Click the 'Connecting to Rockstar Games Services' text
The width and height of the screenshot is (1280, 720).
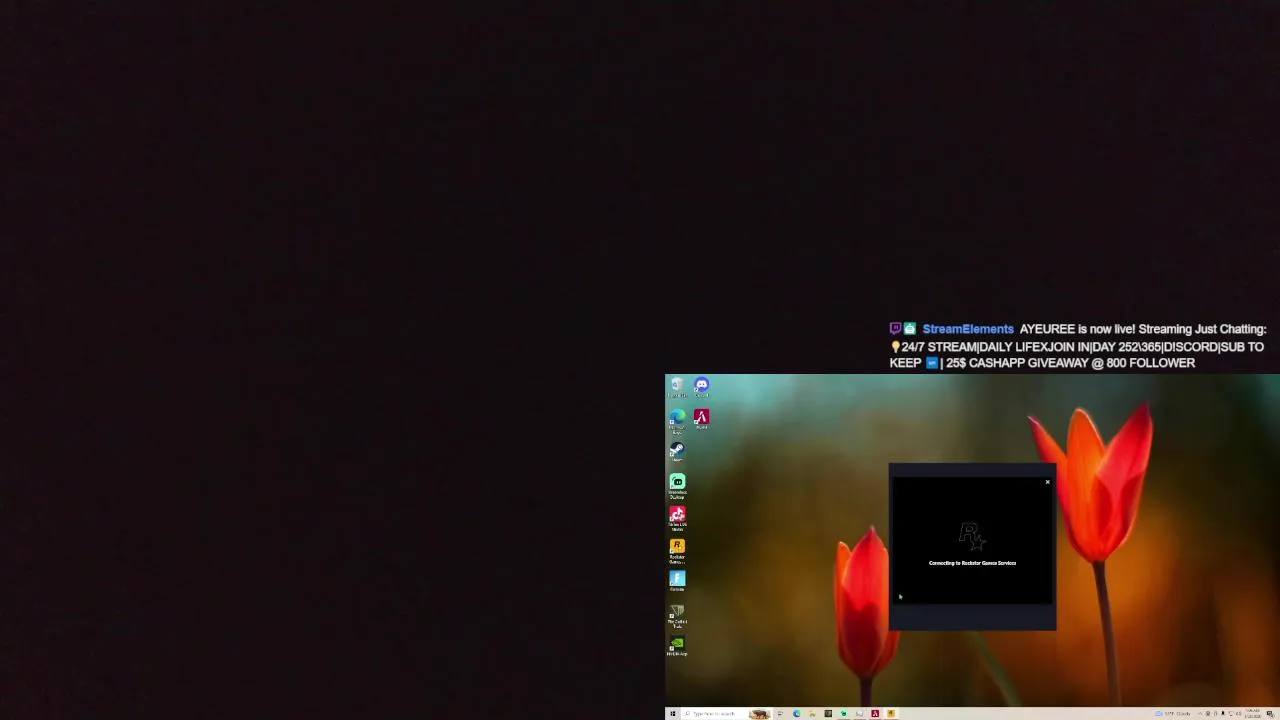(x=972, y=563)
